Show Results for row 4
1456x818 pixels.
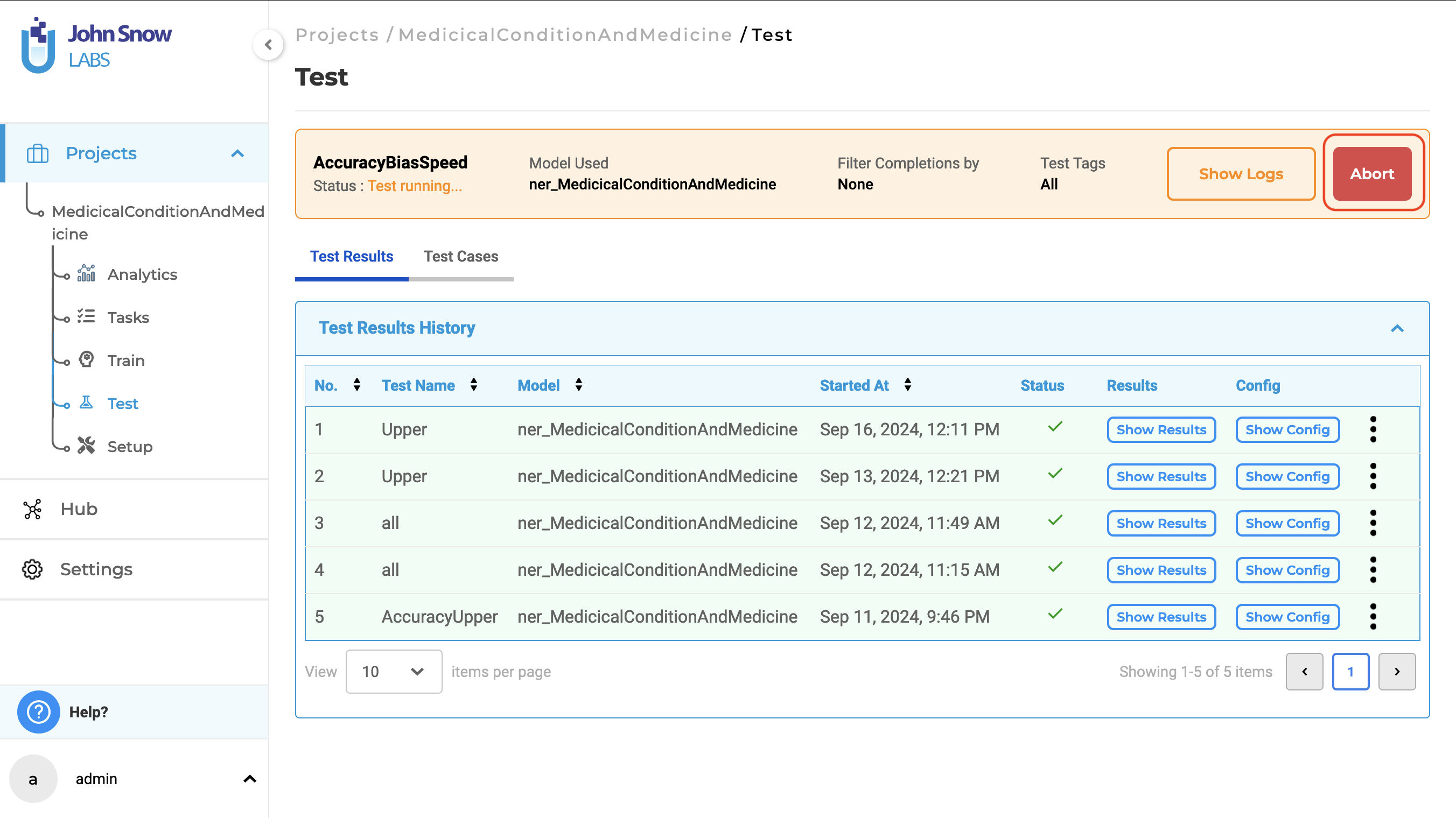click(1161, 570)
